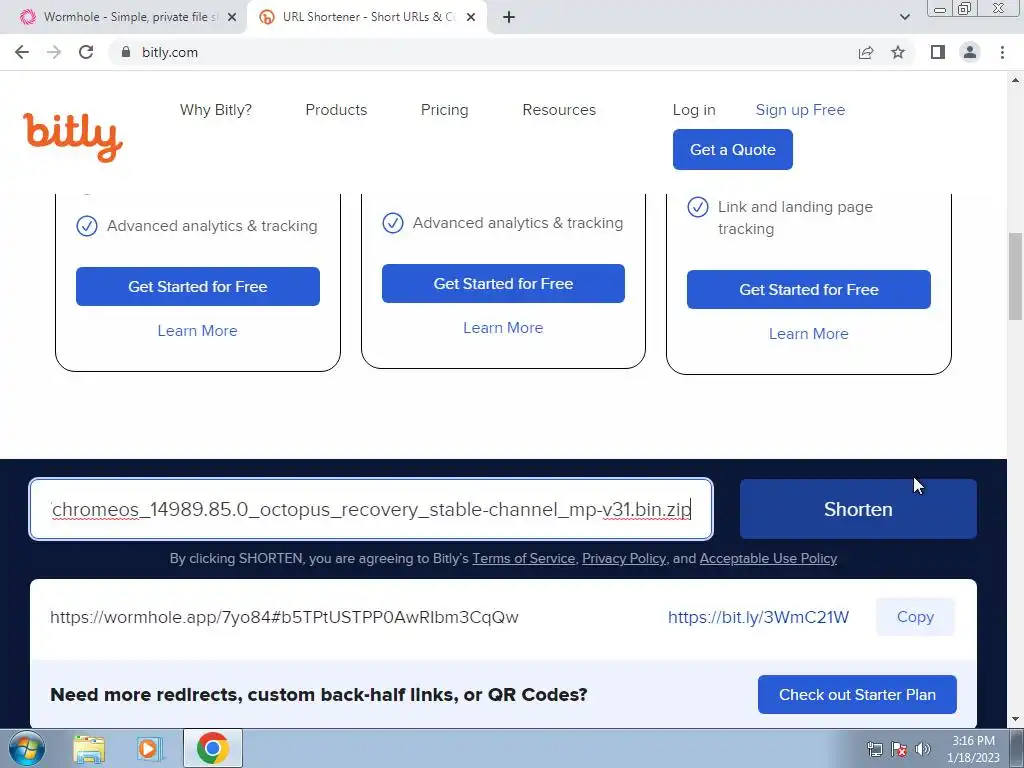Viewport: 1024px width, 768px height.
Task: Click the middle card's Get Started for Free
Action: pyautogui.click(x=503, y=283)
